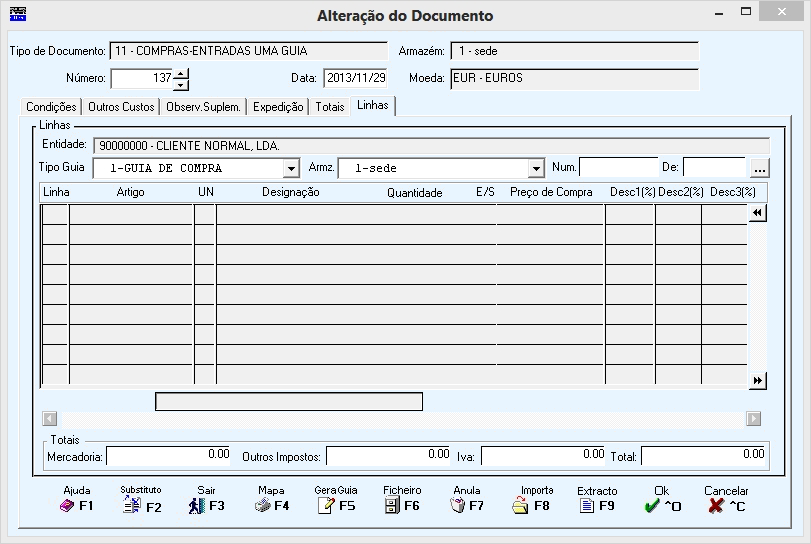
Task: Click the Total amount field
Action: coord(703,456)
